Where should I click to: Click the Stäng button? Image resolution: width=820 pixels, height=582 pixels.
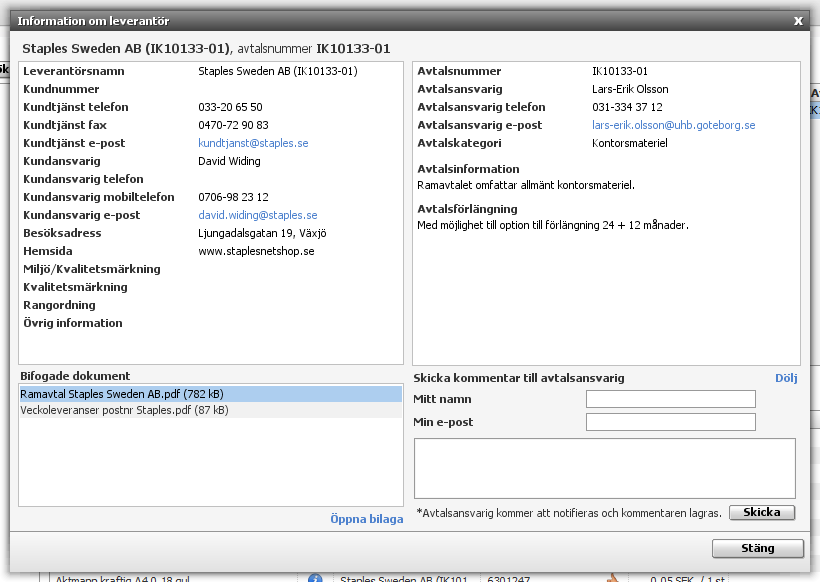757,548
